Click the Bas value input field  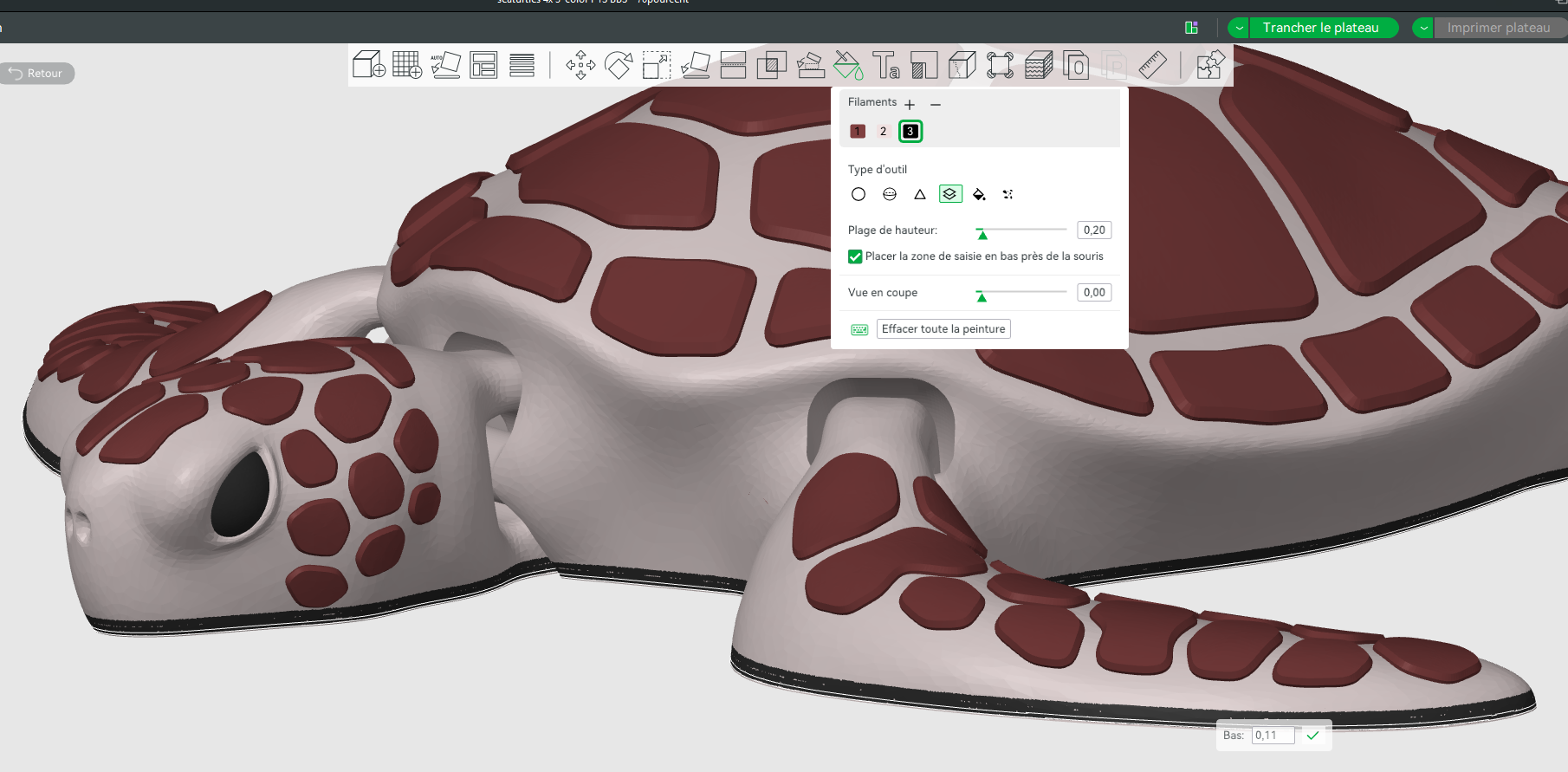(1273, 736)
